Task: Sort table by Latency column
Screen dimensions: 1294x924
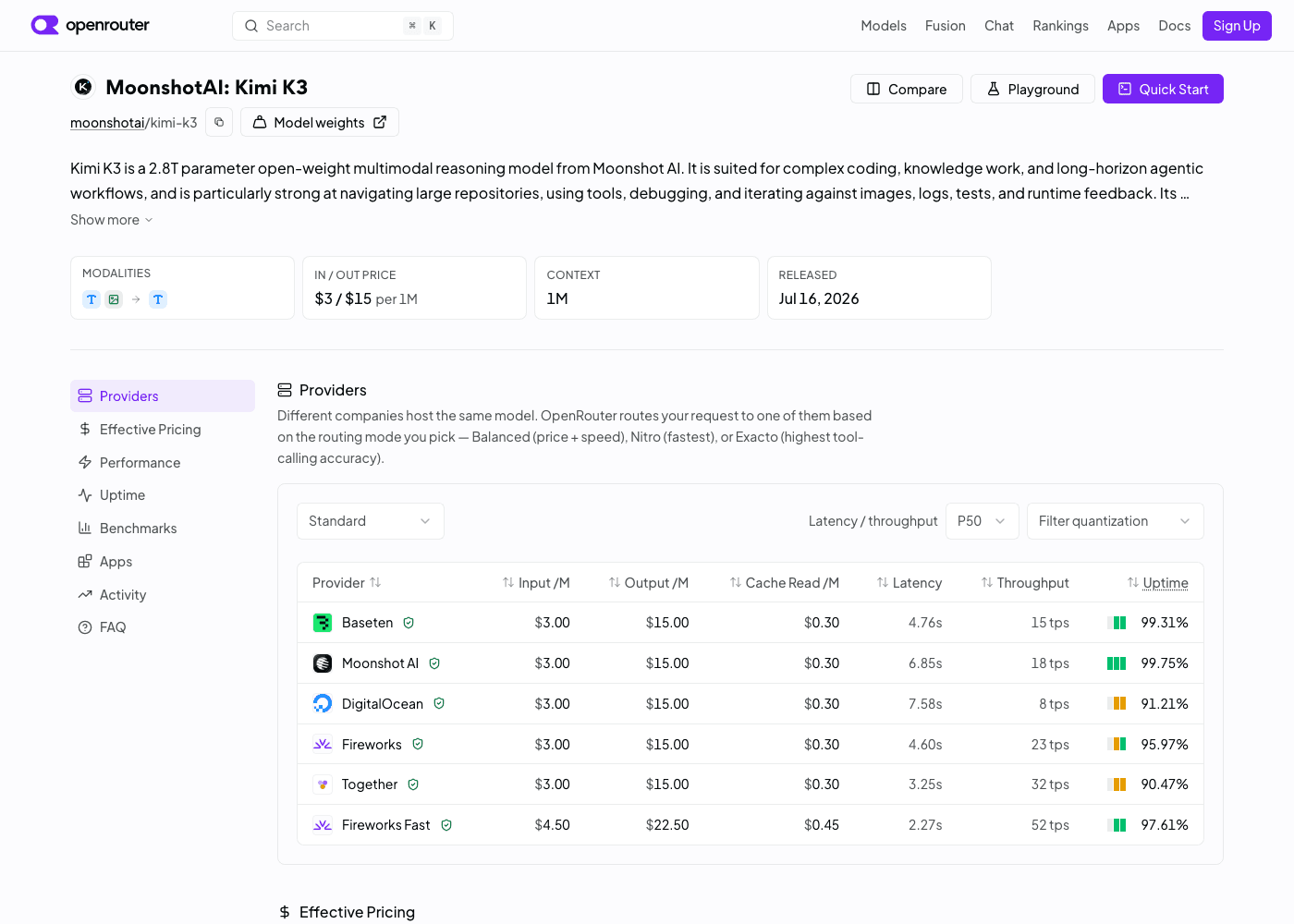Action: click(x=909, y=583)
